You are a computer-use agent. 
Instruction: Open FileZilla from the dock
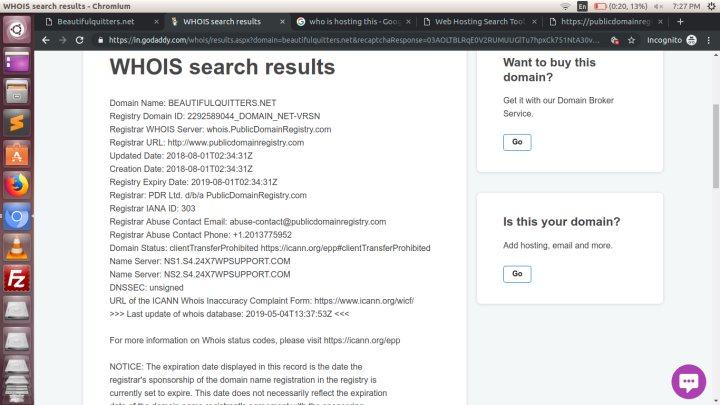[x=17, y=279]
